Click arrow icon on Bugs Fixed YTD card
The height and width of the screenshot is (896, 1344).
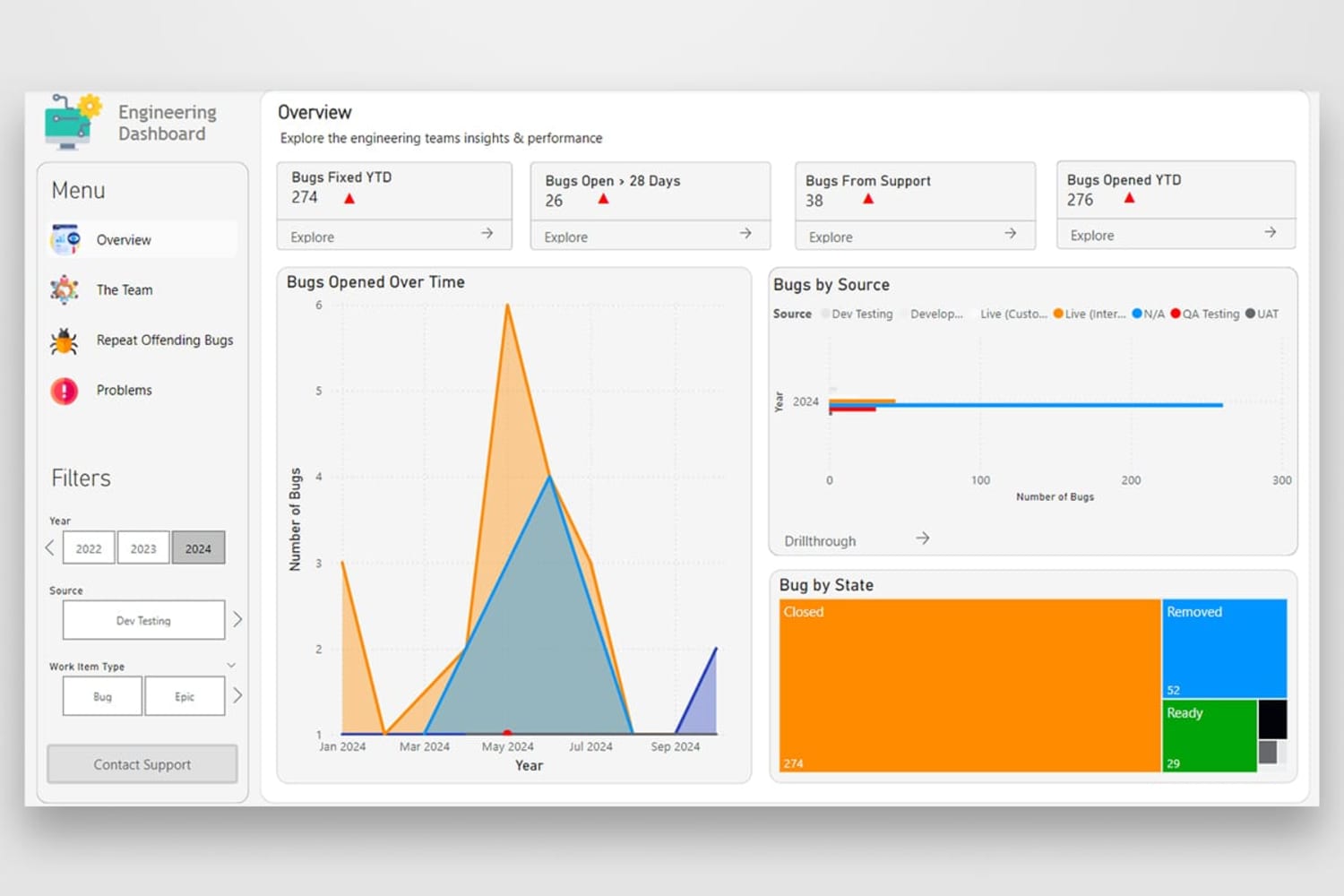[487, 233]
